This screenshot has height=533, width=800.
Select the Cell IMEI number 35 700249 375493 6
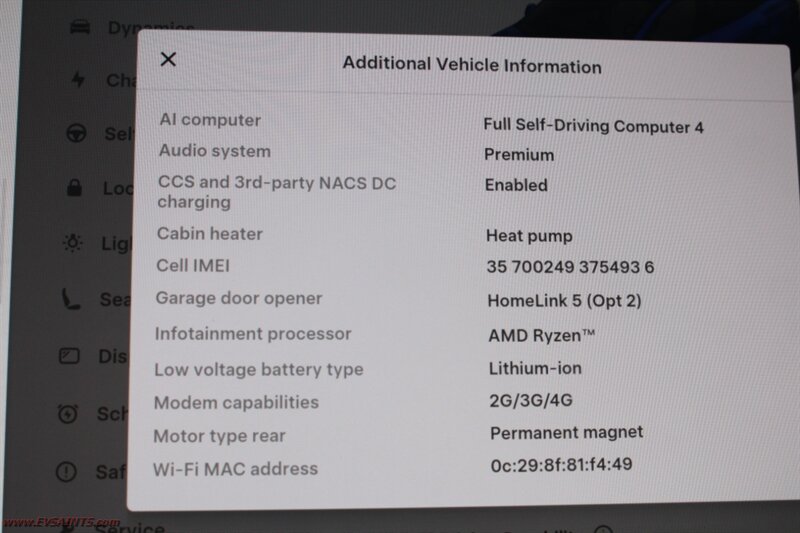click(x=570, y=267)
